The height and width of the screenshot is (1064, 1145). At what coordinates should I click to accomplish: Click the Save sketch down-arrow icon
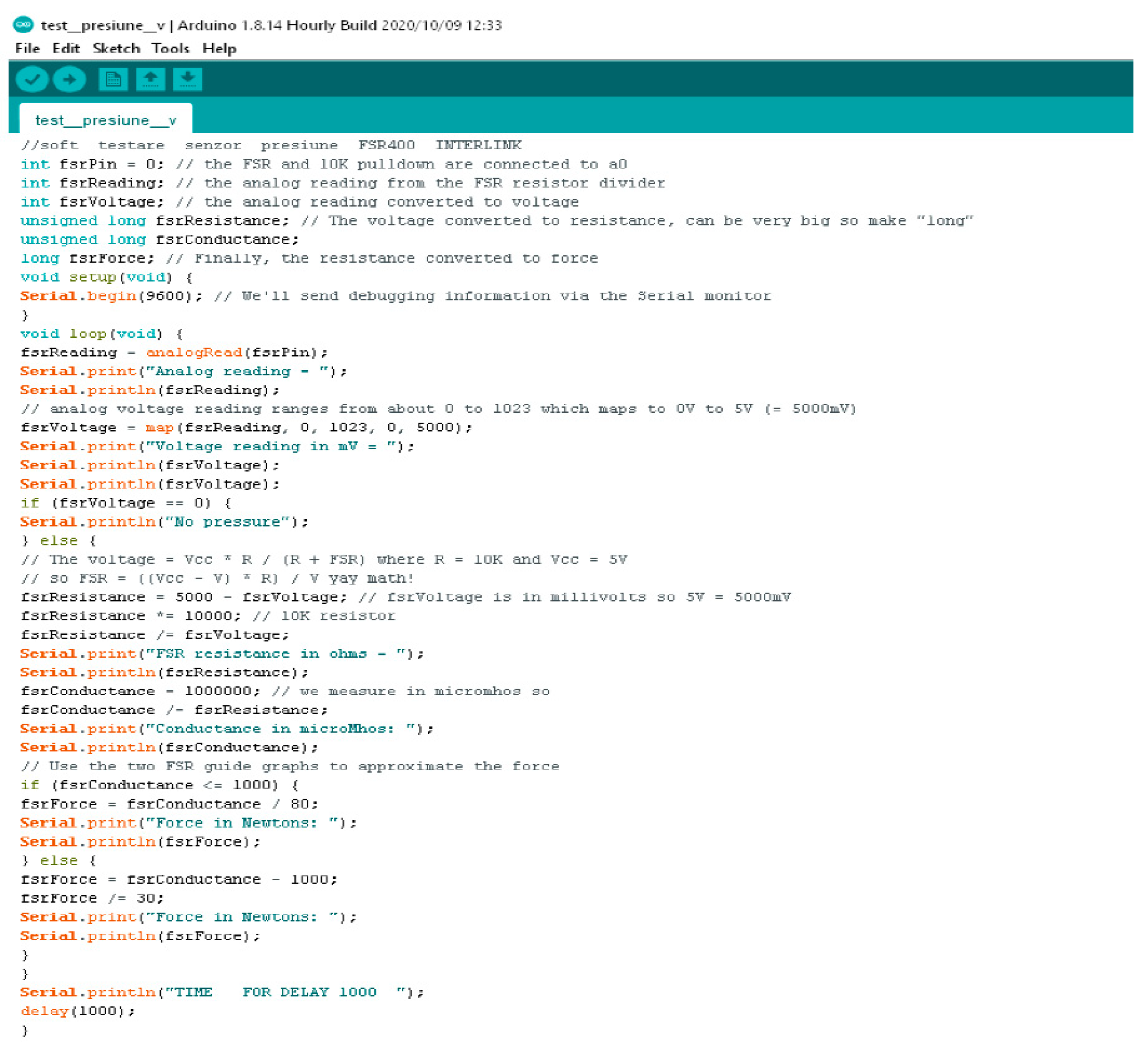pyautogui.click(x=188, y=79)
